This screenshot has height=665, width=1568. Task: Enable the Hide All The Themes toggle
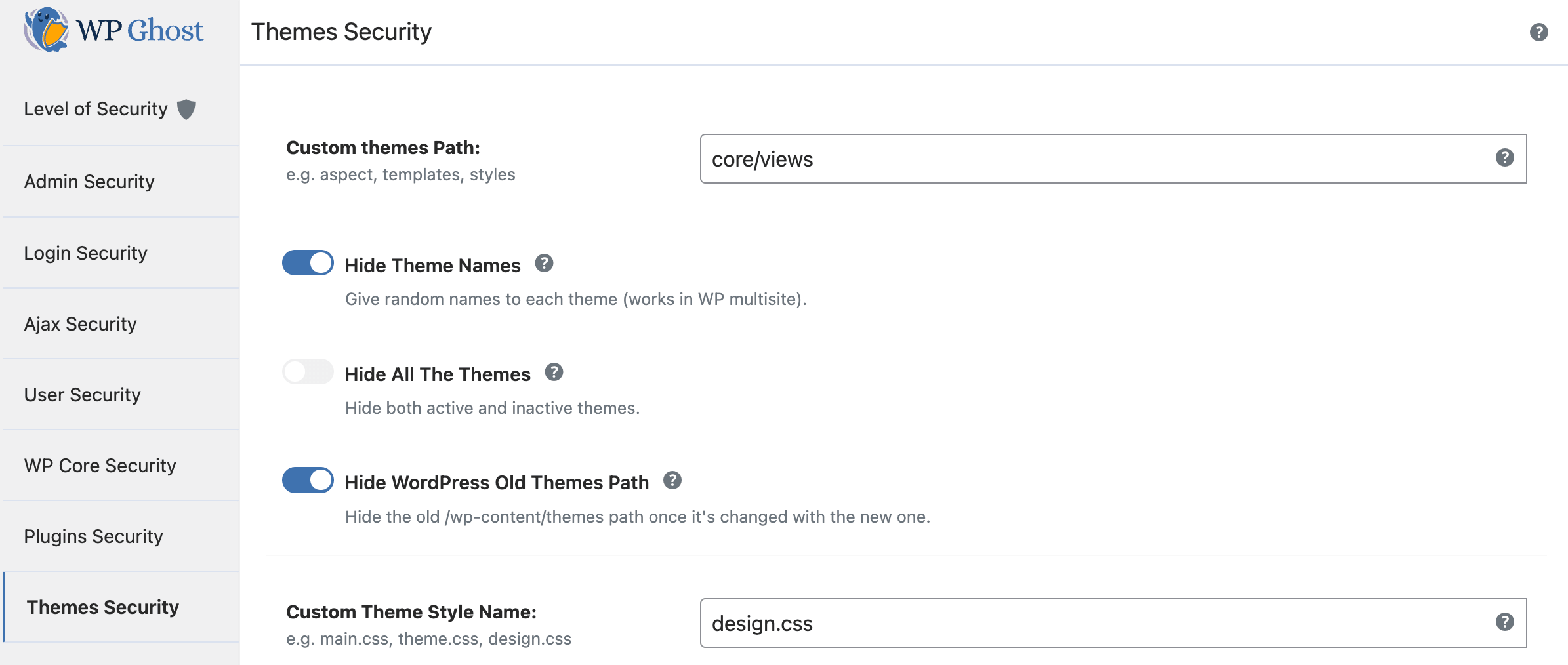pos(308,371)
